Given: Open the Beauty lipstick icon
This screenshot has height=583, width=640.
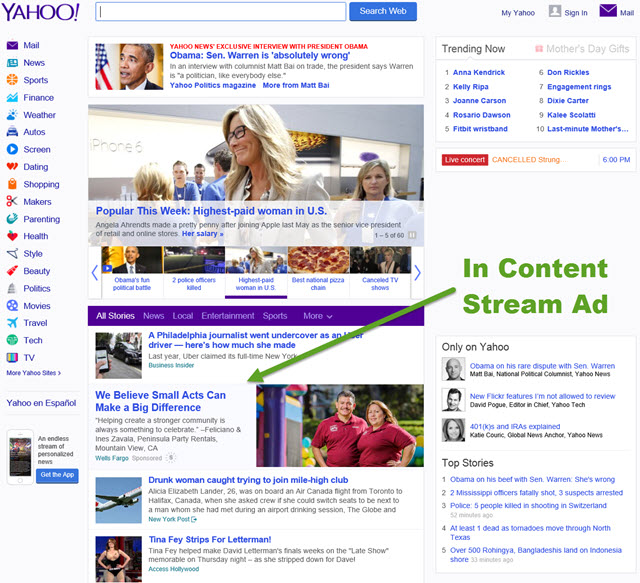Looking at the screenshot, I should pyautogui.click(x=12, y=271).
